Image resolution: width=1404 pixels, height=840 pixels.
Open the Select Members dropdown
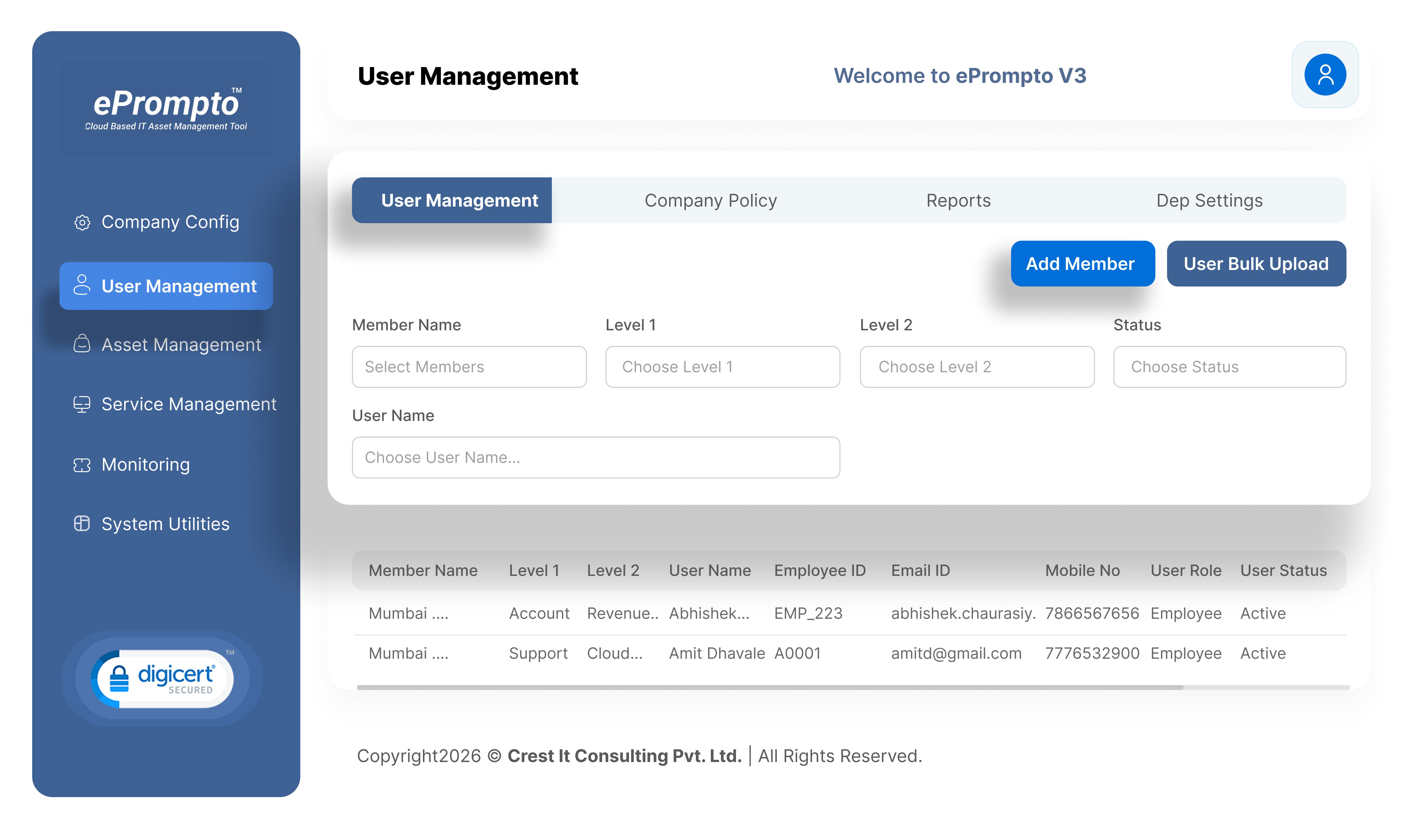point(469,367)
